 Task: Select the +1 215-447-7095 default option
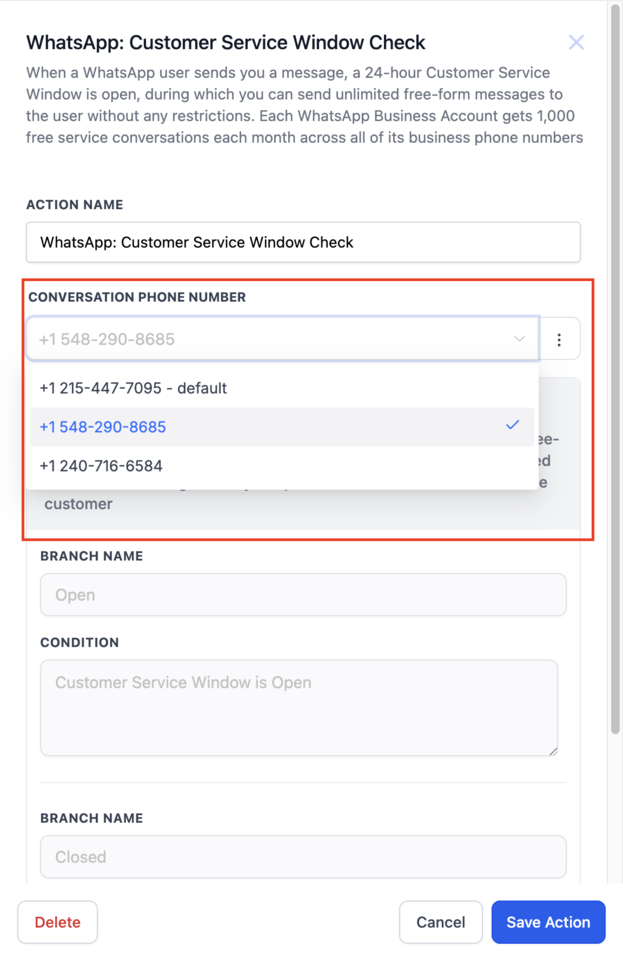(133, 388)
